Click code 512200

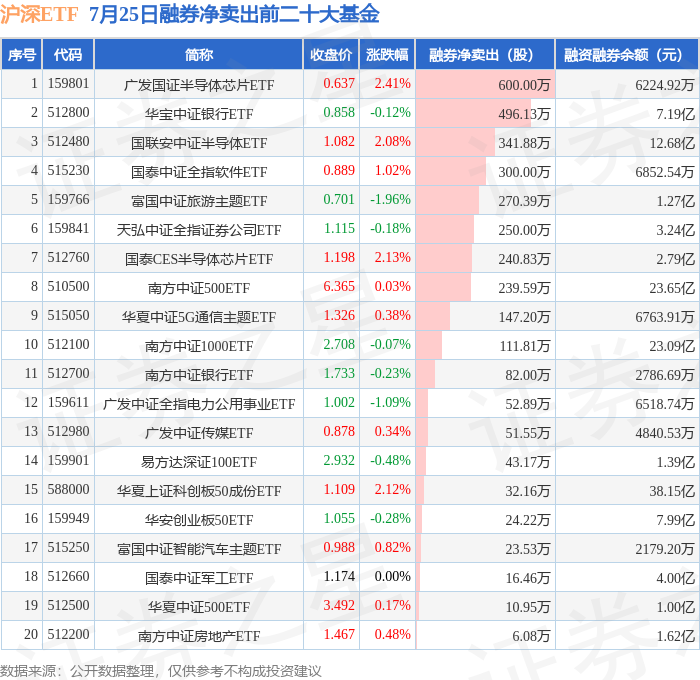click(x=68, y=635)
